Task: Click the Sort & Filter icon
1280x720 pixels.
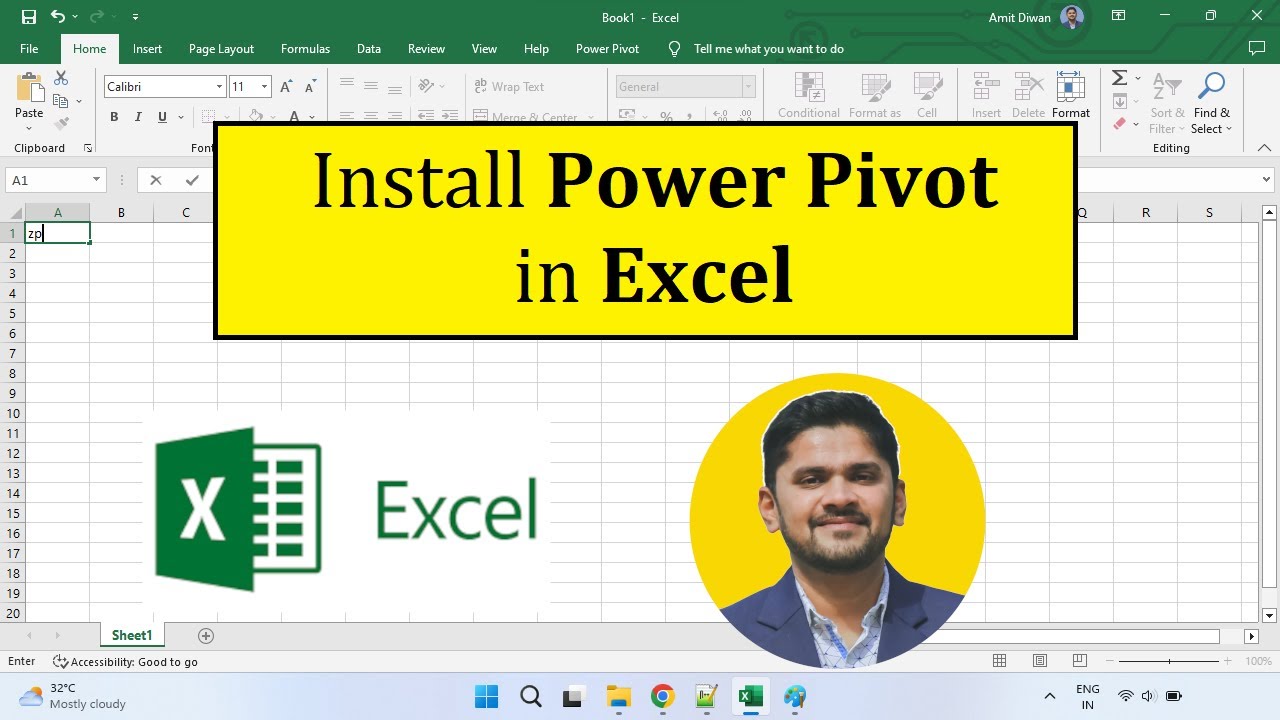Action: click(1166, 88)
